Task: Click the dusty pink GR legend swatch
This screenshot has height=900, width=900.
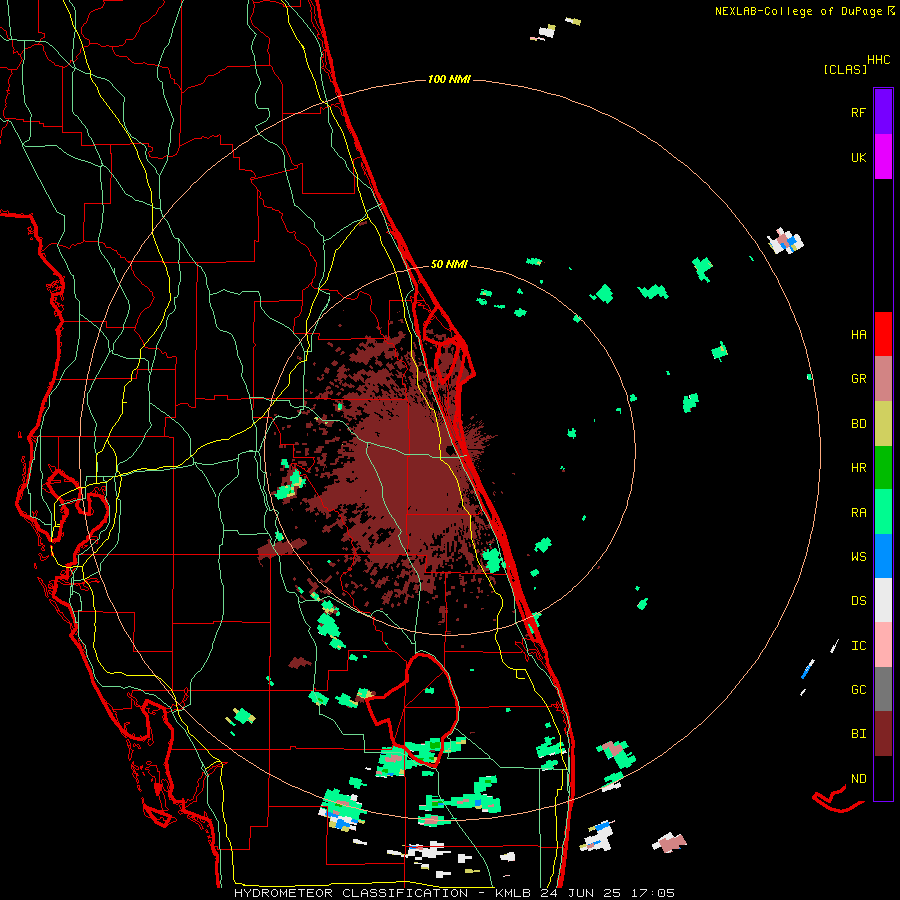Action: tap(883, 379)
